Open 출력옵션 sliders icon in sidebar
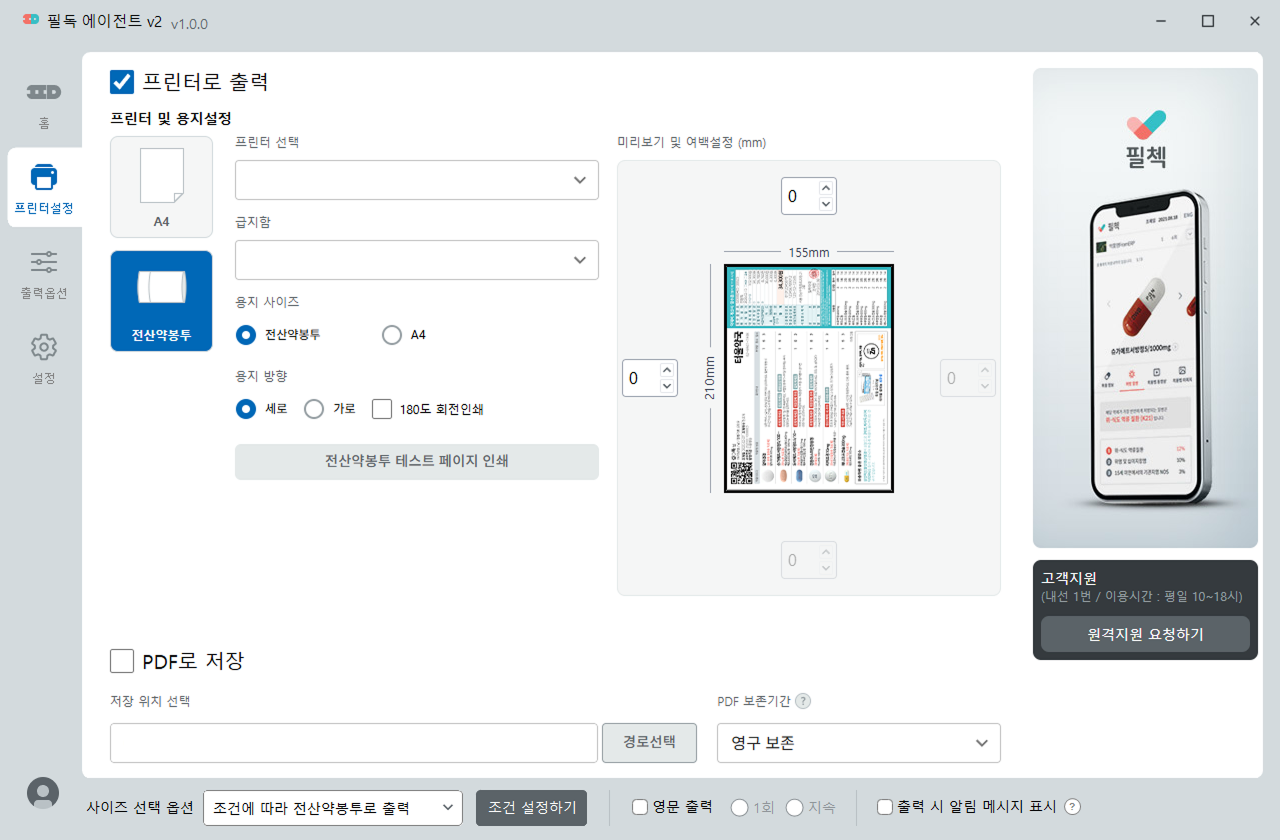The height and width of the screenshot is (840, 1280). [44, 263]
